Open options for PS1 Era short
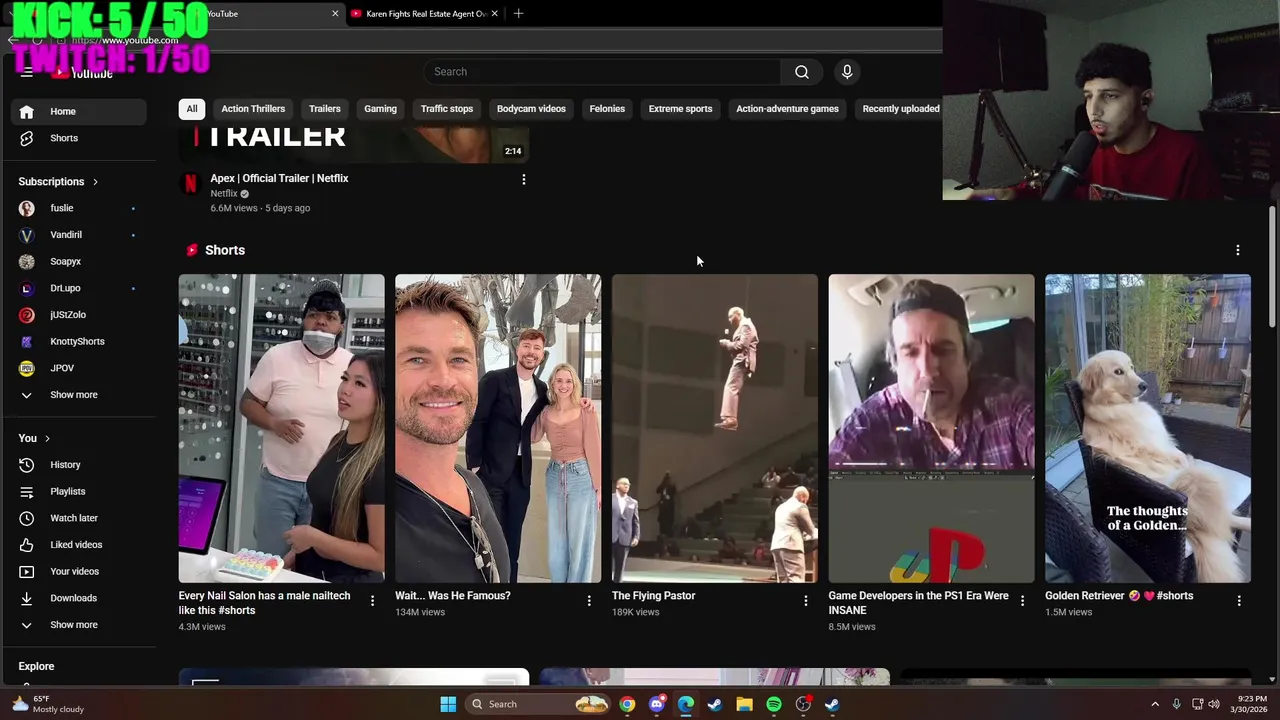 tap(1022, 600)
